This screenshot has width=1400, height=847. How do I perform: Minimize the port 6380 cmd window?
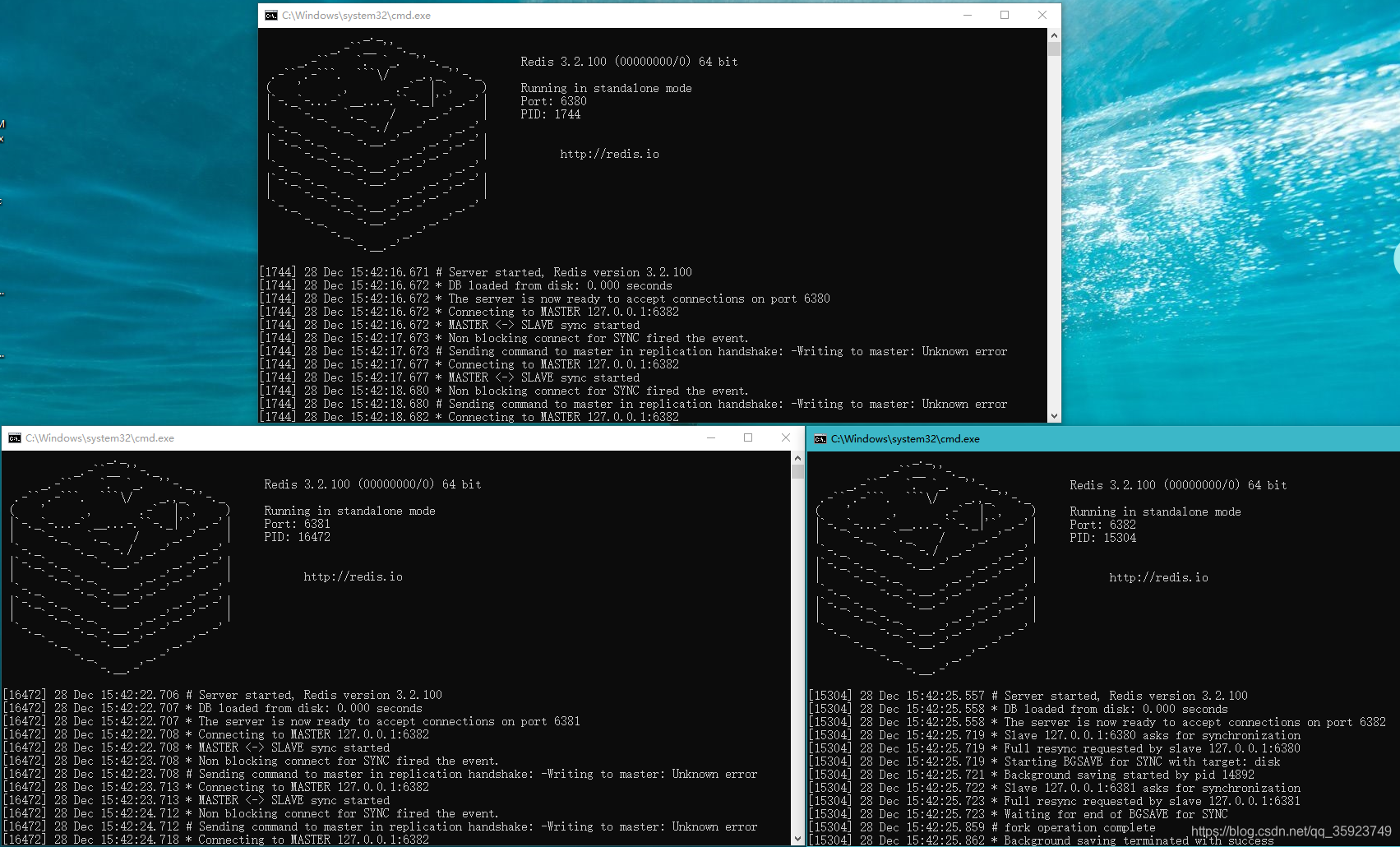pos(968,15)
